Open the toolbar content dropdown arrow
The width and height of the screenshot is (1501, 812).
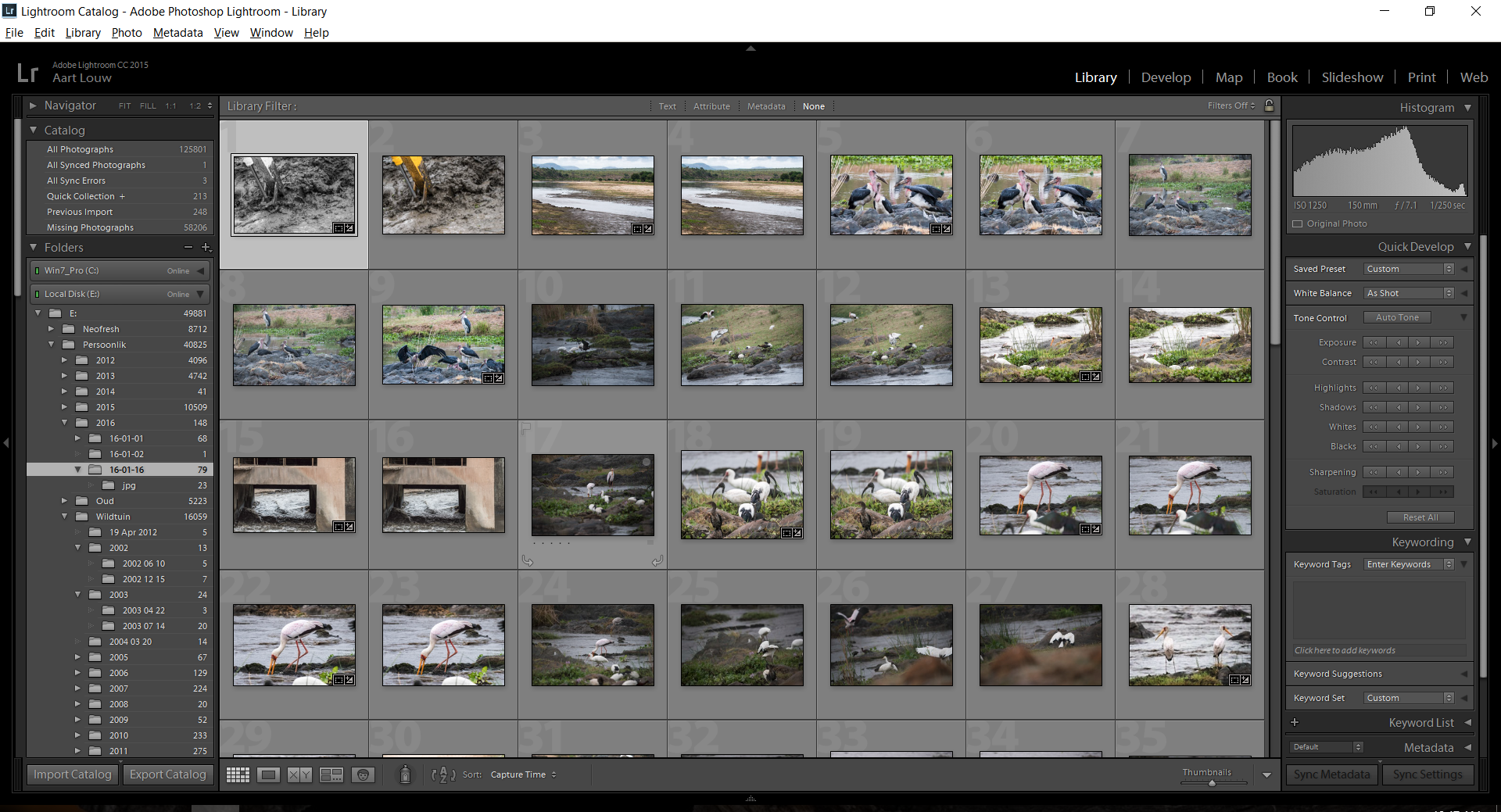[1266, 775]
